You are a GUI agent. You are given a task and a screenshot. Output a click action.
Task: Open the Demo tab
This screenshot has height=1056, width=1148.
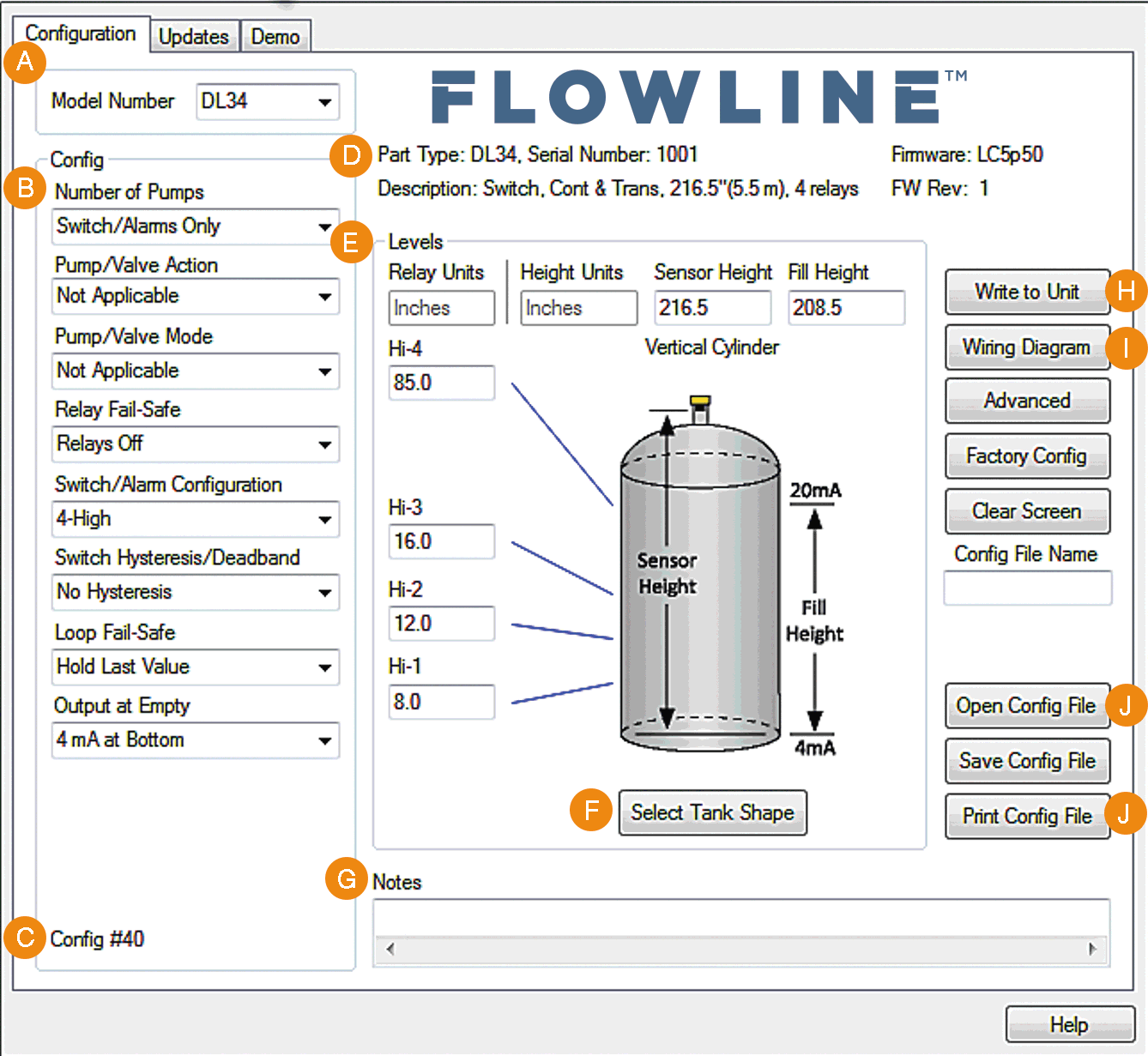(x=275, y=36)
